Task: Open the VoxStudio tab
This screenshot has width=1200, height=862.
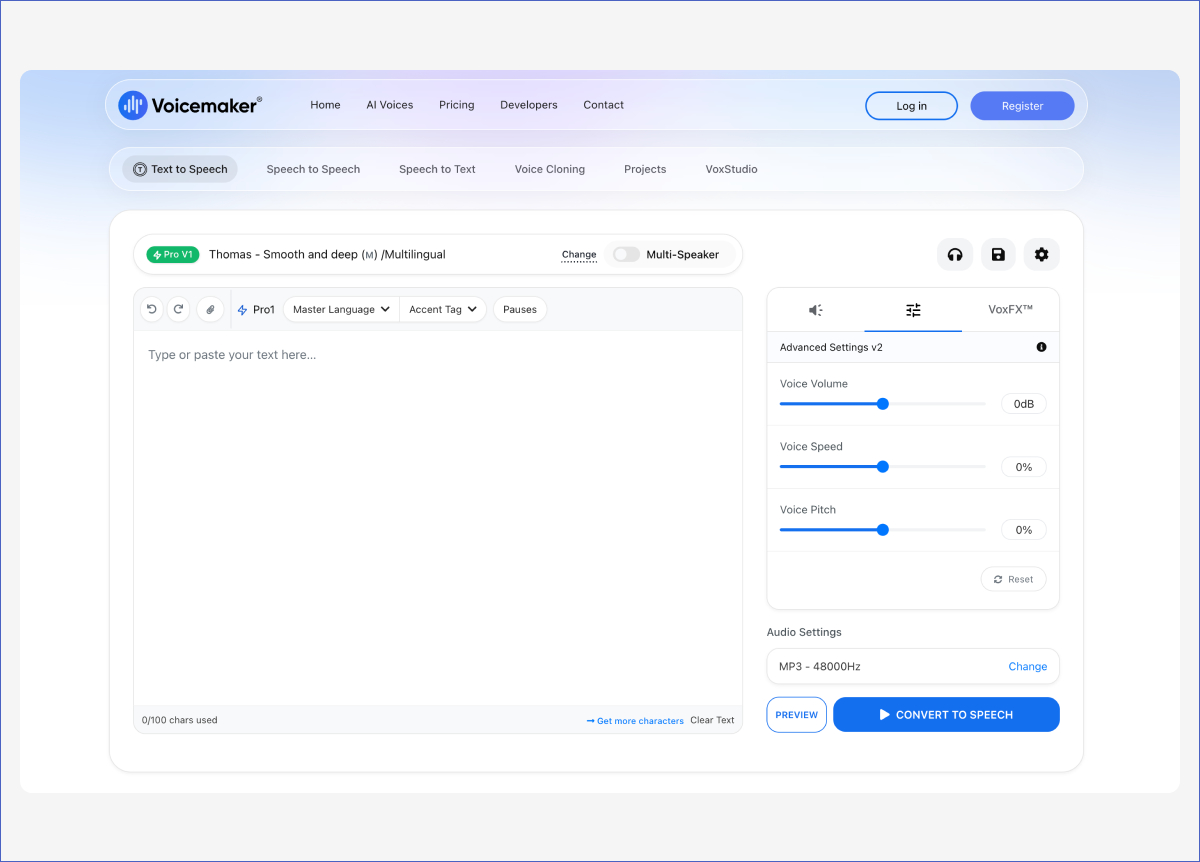Action: (x=731, y=169)
